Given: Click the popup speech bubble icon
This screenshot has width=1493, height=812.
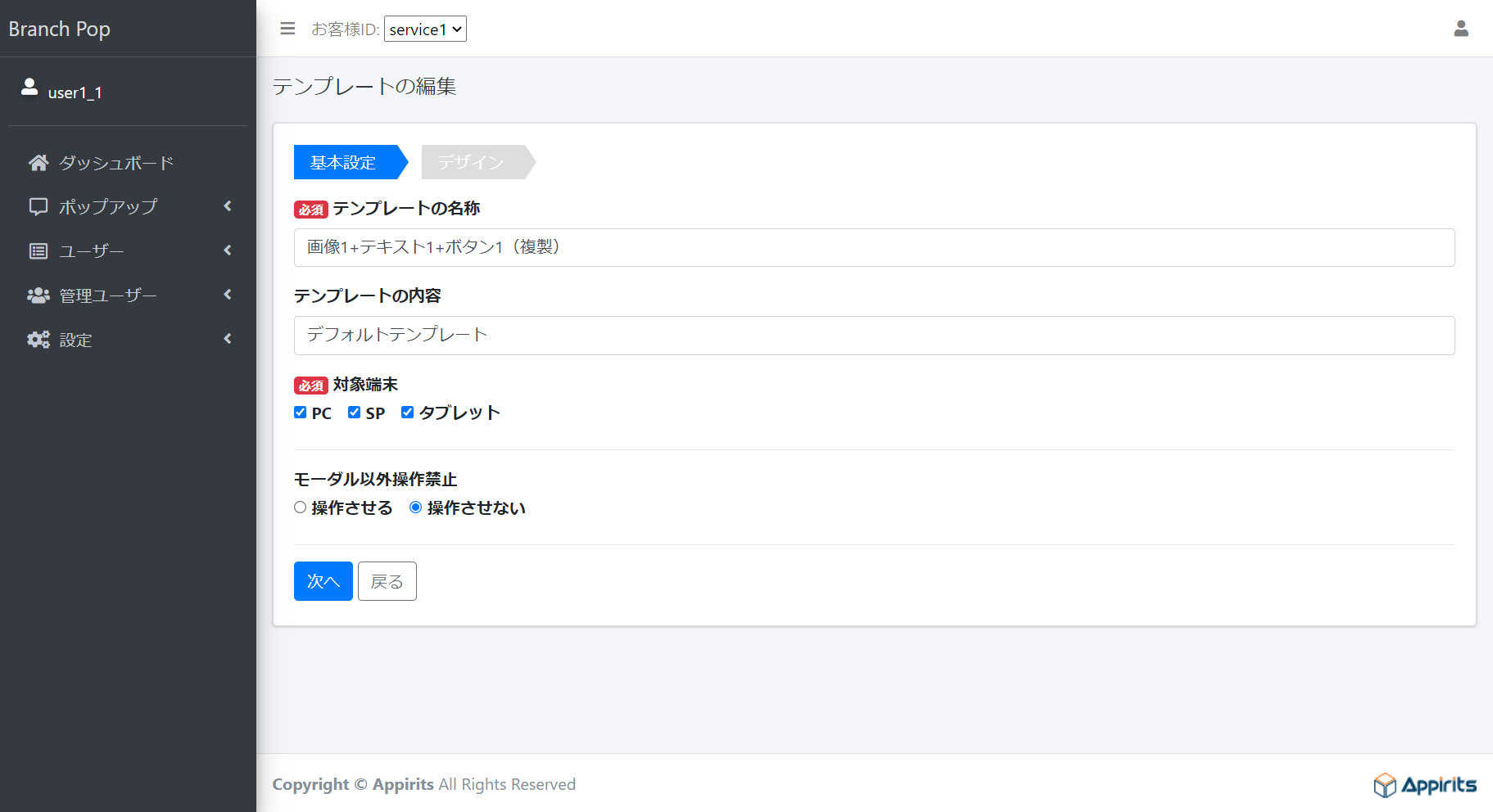Looking at the screenshot, I should click(38, 206).
